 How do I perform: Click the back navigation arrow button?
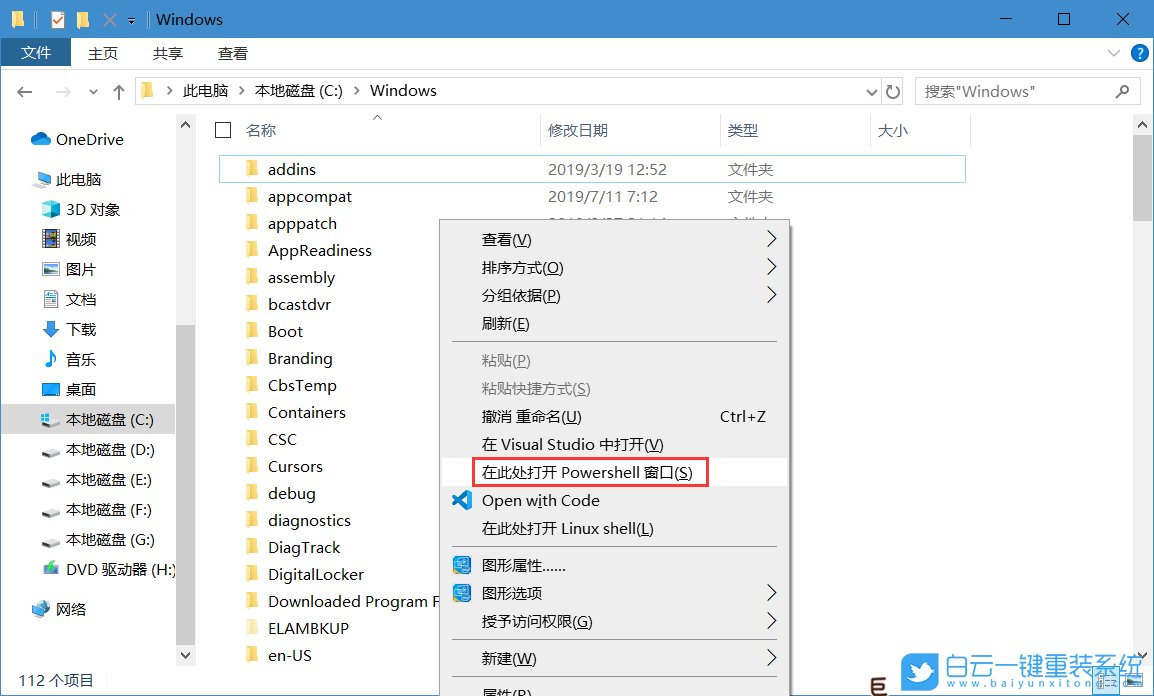(24, 90)
